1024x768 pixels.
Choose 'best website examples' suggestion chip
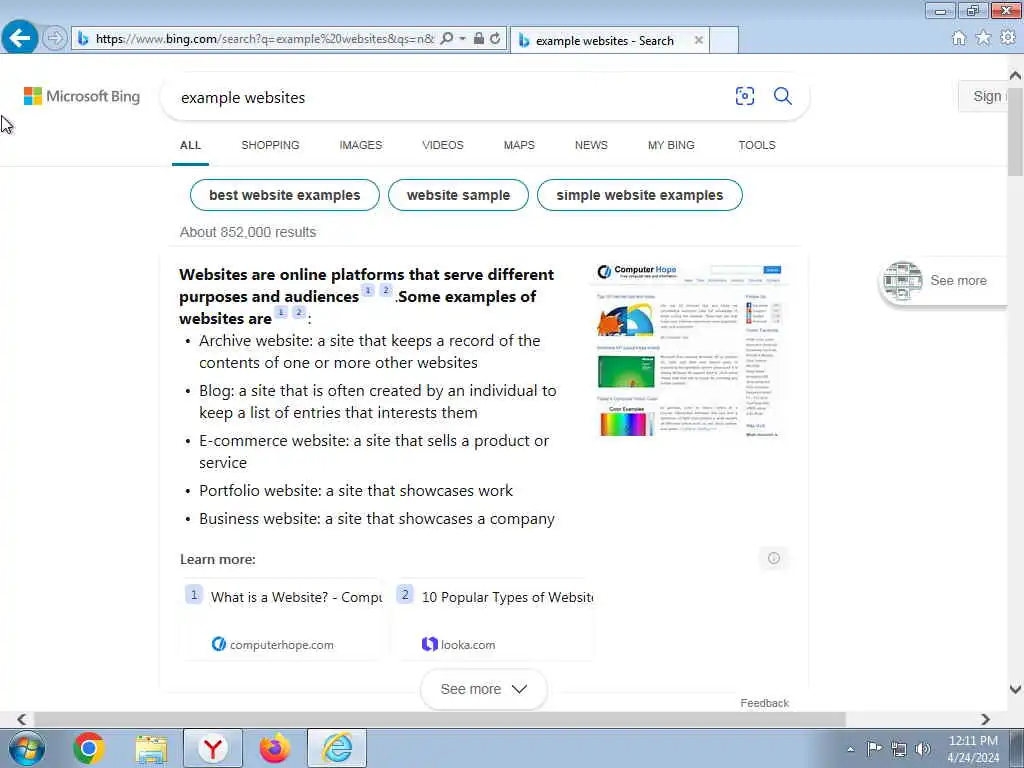[285, 195]
